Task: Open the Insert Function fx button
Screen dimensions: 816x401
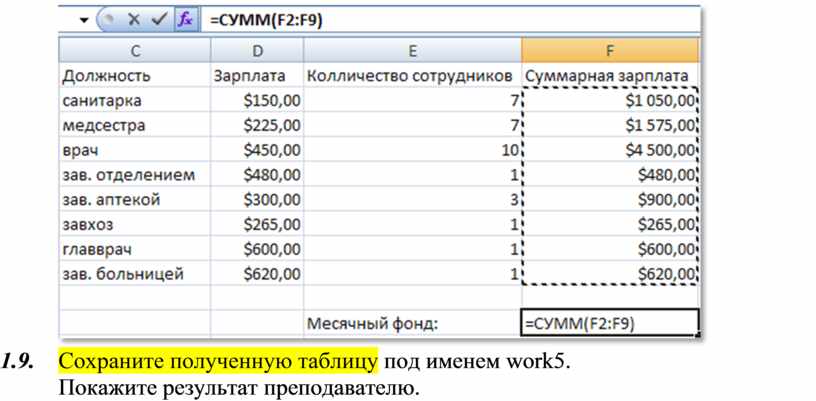Action: (x=184, y=19)
